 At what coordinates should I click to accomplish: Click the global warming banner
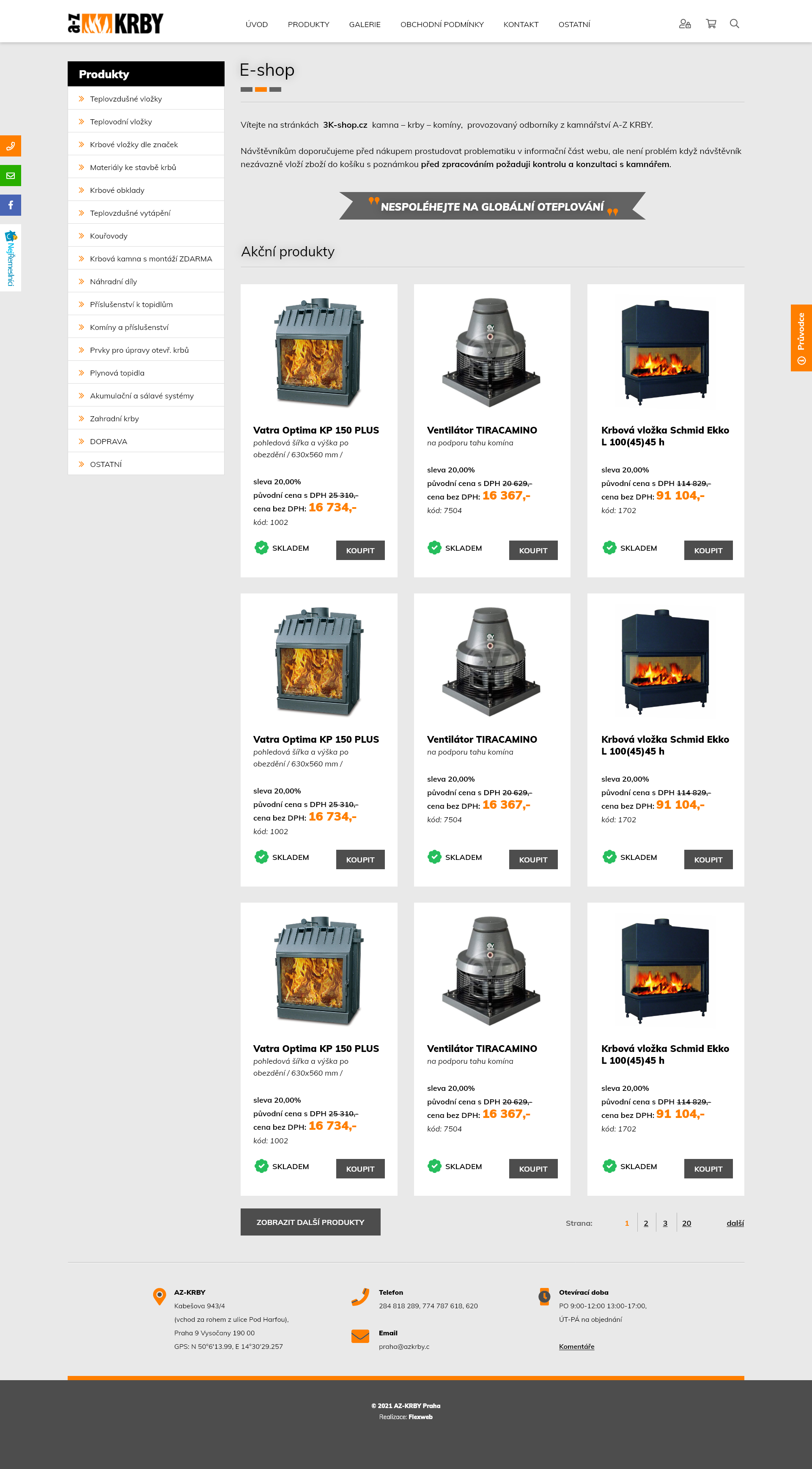point(492,206)
